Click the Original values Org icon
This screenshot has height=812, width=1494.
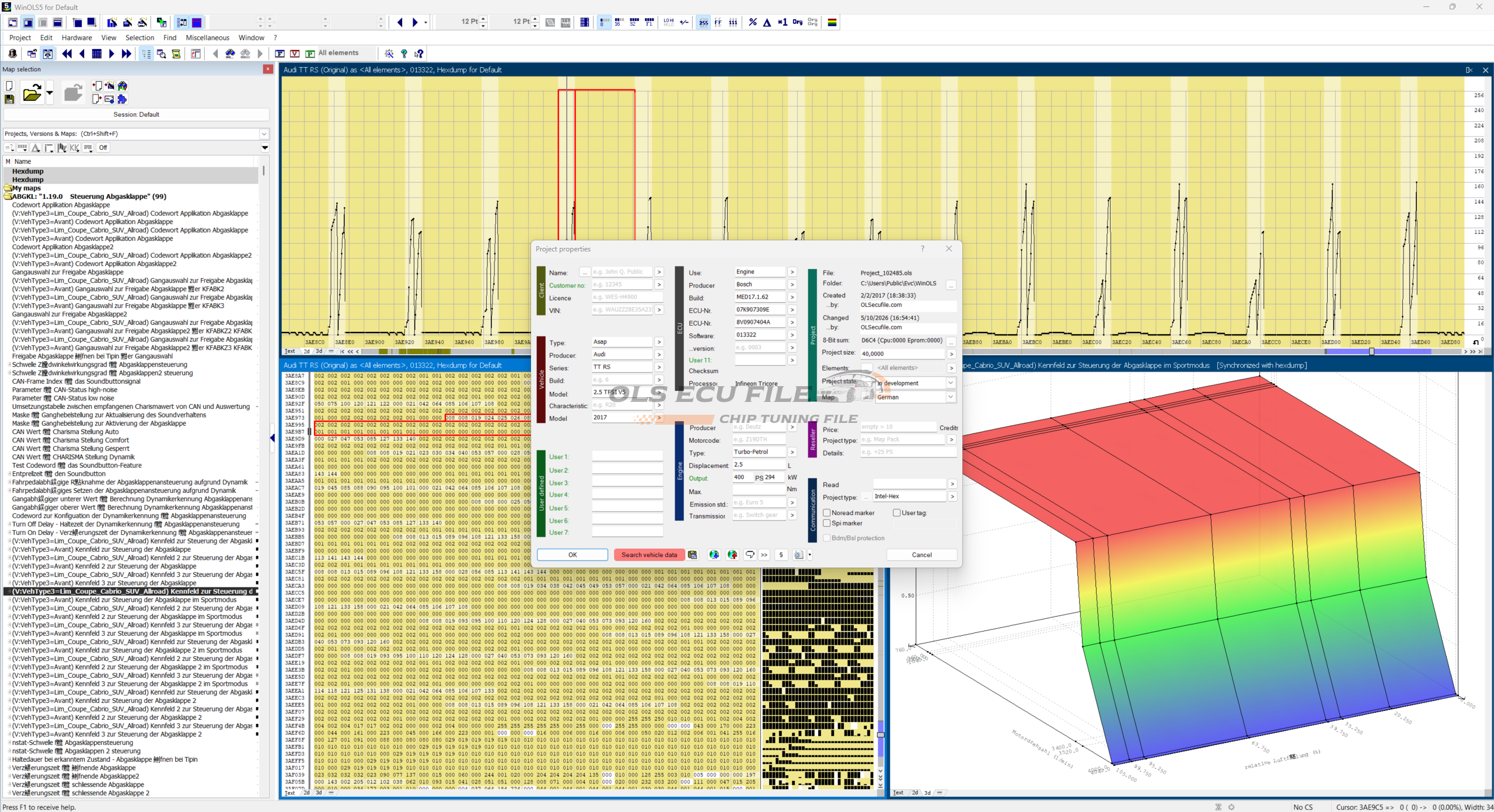coord(797,22)
